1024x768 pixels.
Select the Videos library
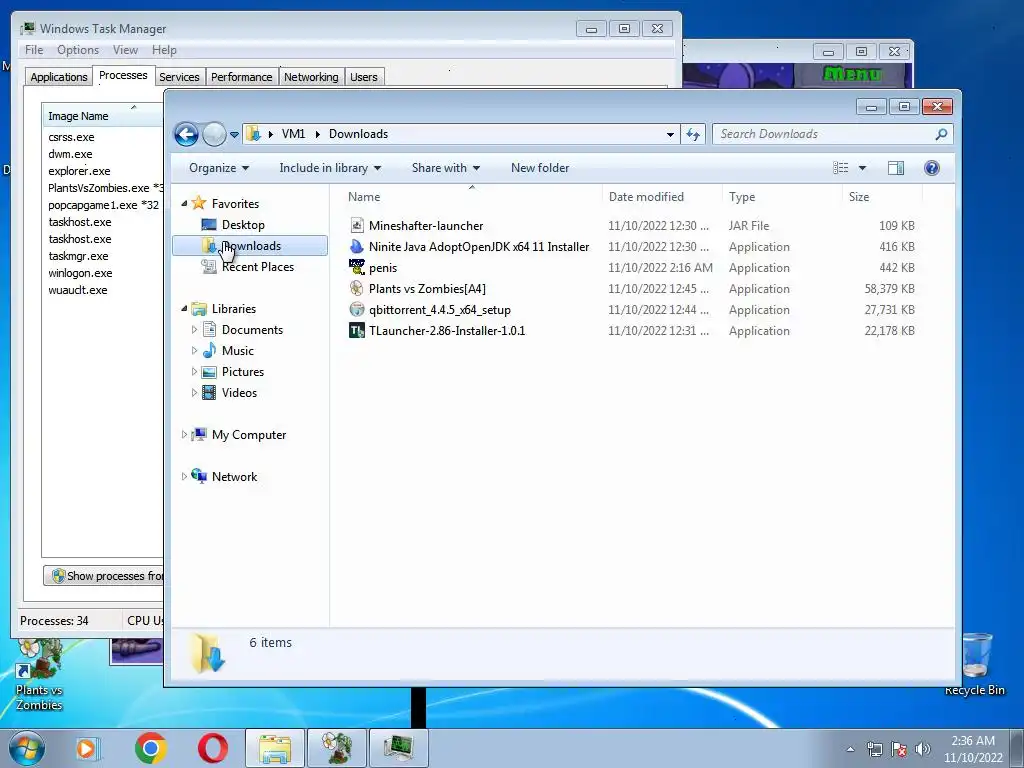[239, 392]
